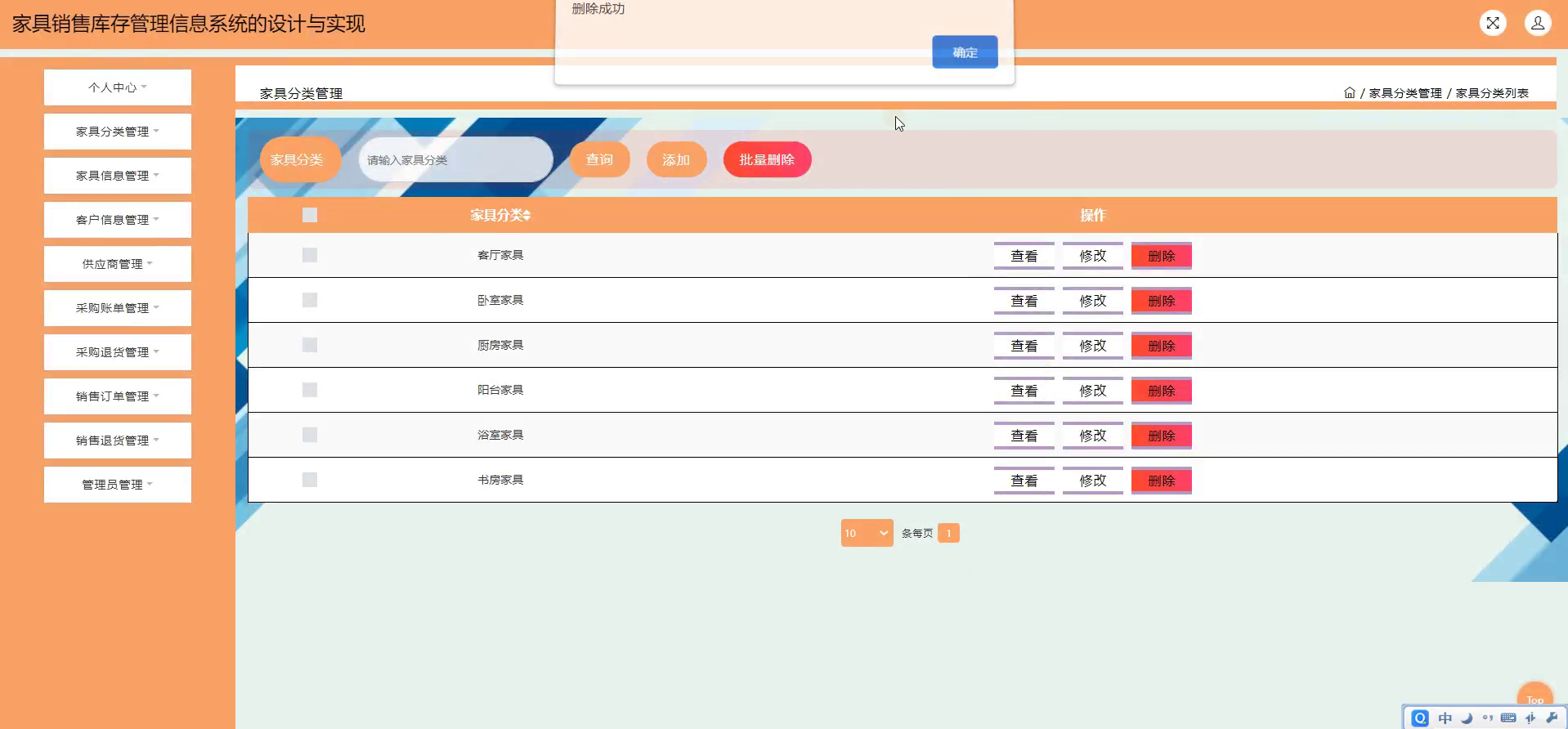
Task: Click 修改 for the 厨房家具 row
Action: pos(1093,346)
